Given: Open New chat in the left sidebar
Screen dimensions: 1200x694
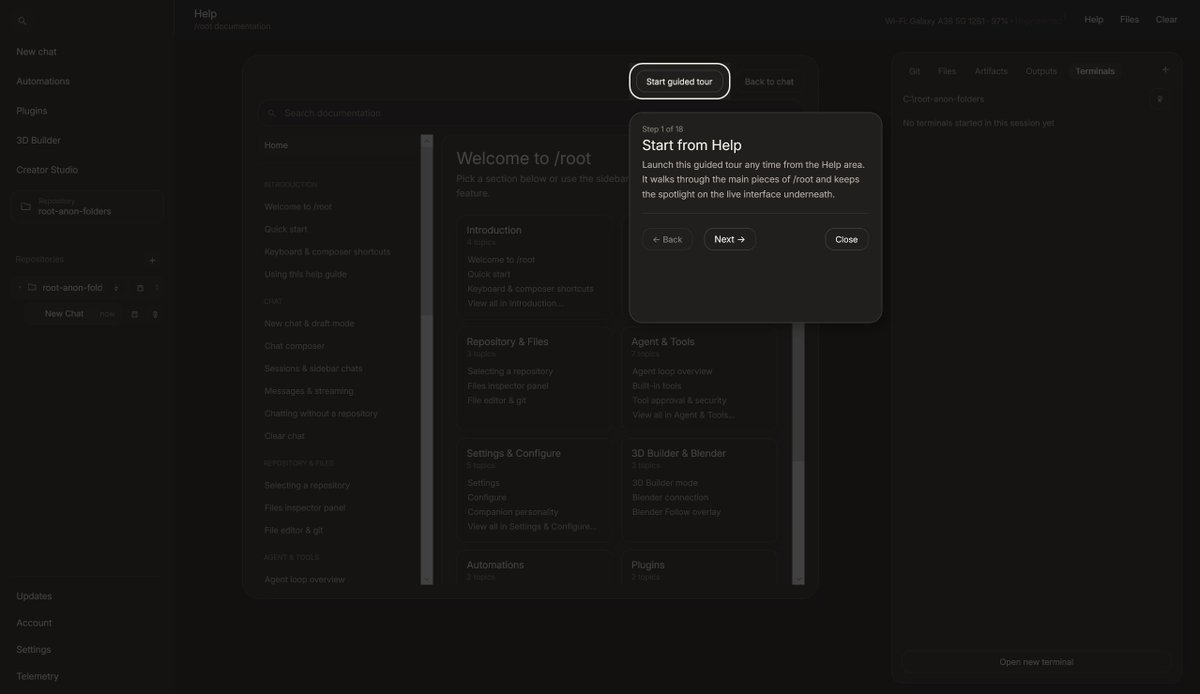Looking at the screenshot, I should coord(36,51).
